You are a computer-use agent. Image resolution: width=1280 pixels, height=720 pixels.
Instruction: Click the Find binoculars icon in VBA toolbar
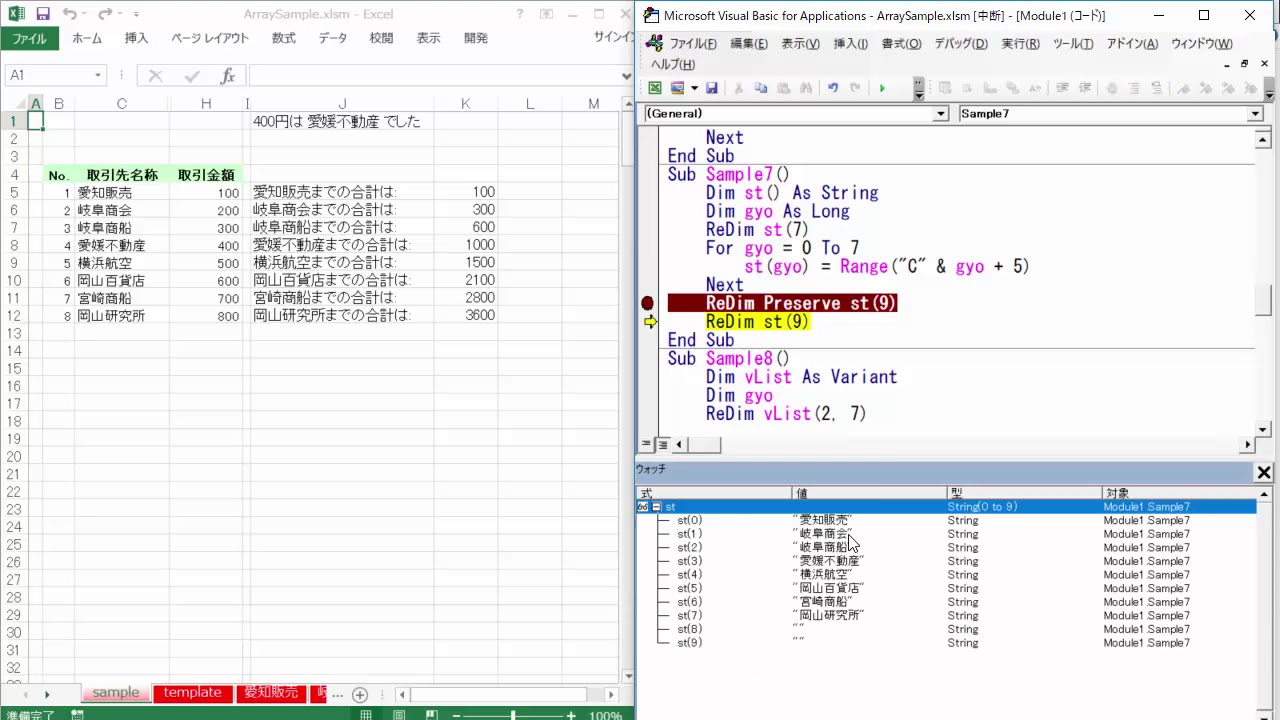pyautogui.click(x=807, y=88)
